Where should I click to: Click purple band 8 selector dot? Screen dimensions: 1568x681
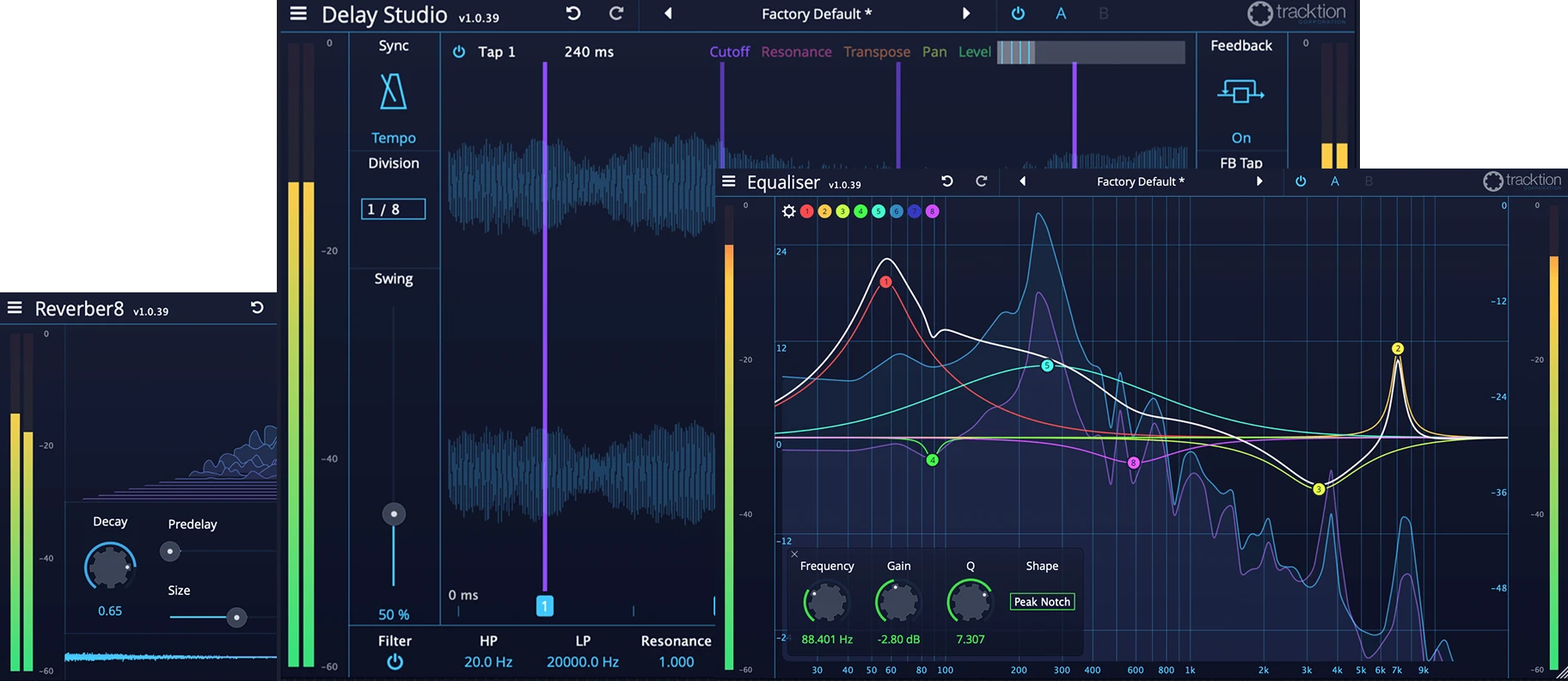[933, 211]
